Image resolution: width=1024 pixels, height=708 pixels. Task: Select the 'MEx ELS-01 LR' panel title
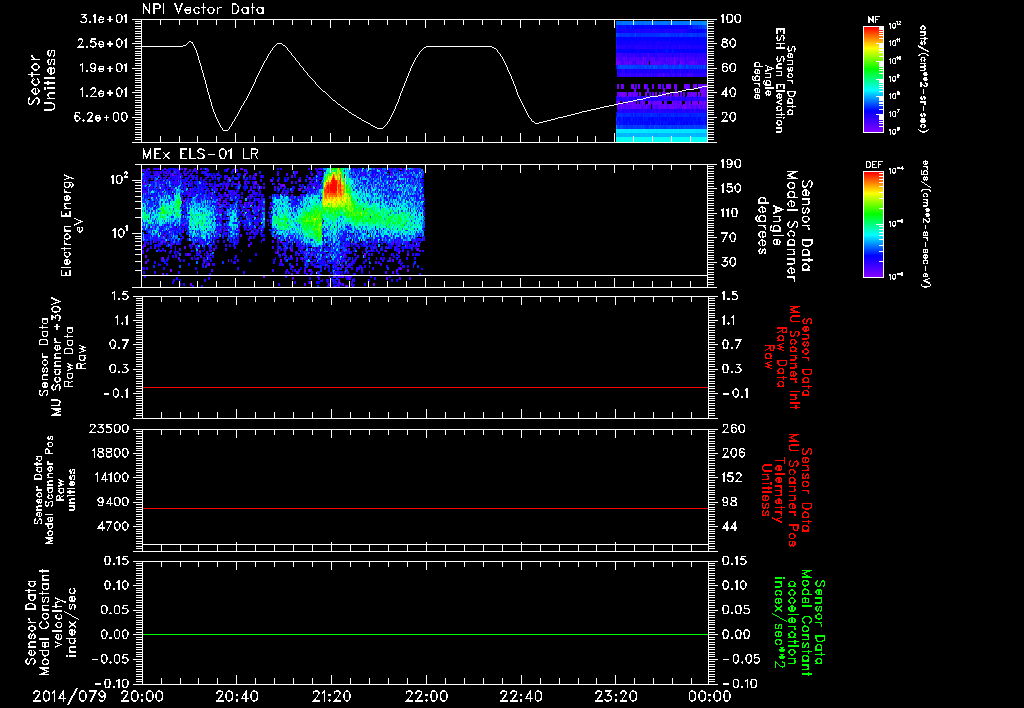click(200, 154)
